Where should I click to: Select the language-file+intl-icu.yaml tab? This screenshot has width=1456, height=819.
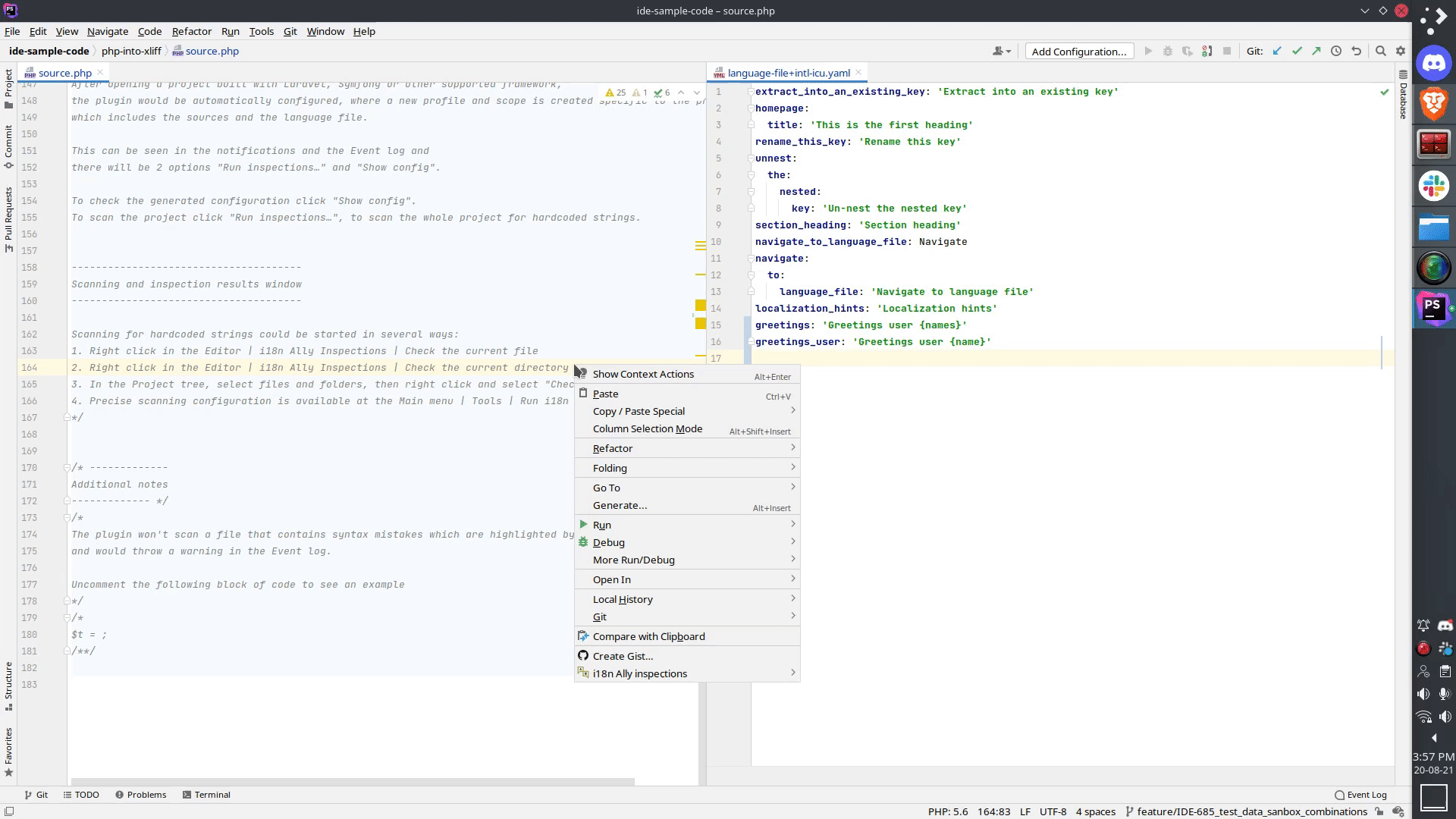[789, 72]
